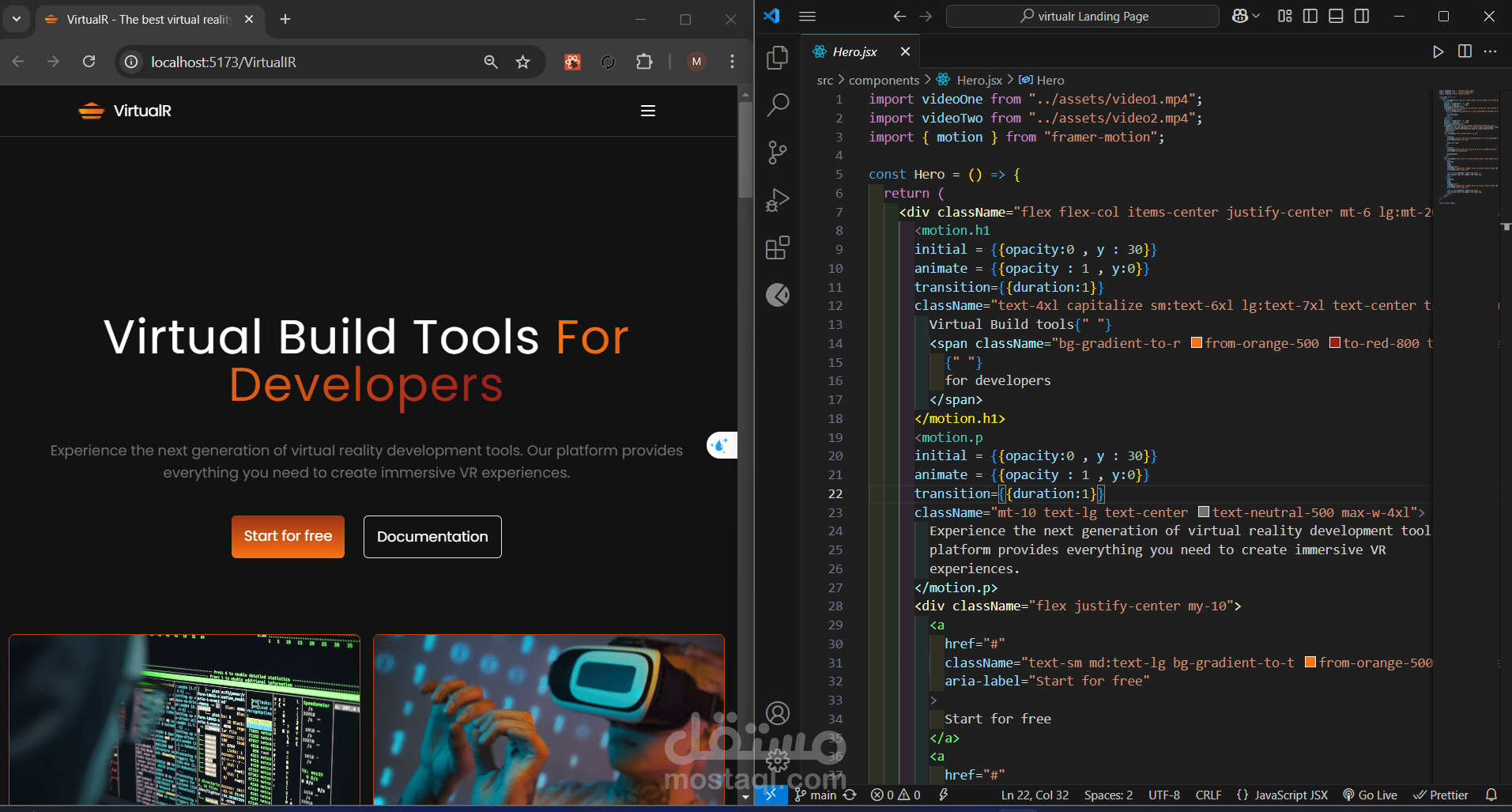
Task: Go forward in VS Code navigation history
Action: click(926, 16)
